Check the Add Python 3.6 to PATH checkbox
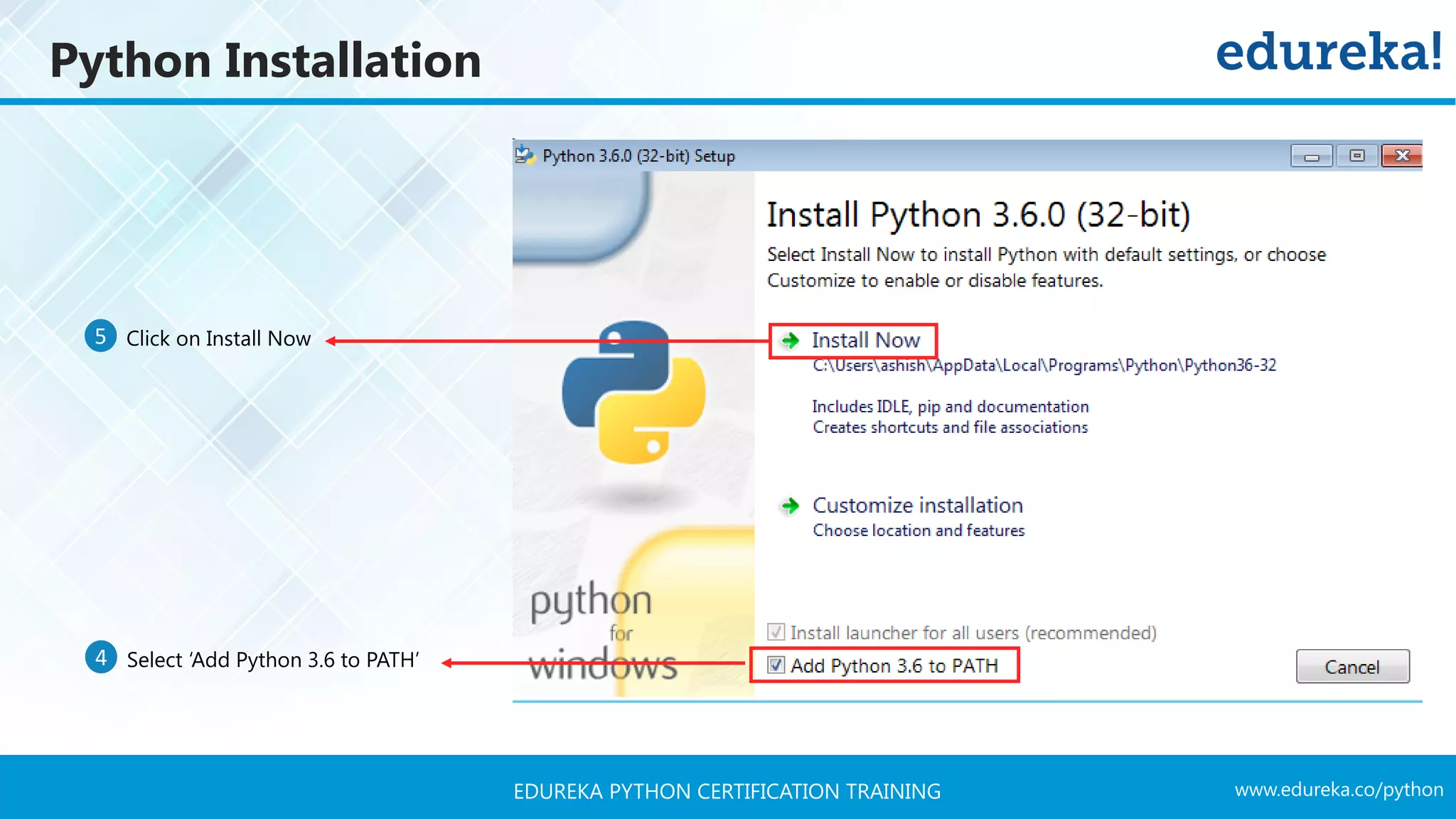 click(x=776, y=665)
